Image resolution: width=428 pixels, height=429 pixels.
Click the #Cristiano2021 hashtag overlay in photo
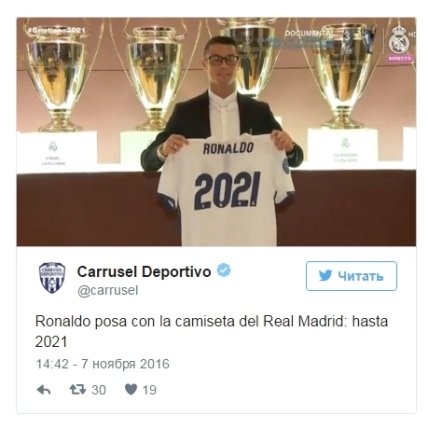57,30
